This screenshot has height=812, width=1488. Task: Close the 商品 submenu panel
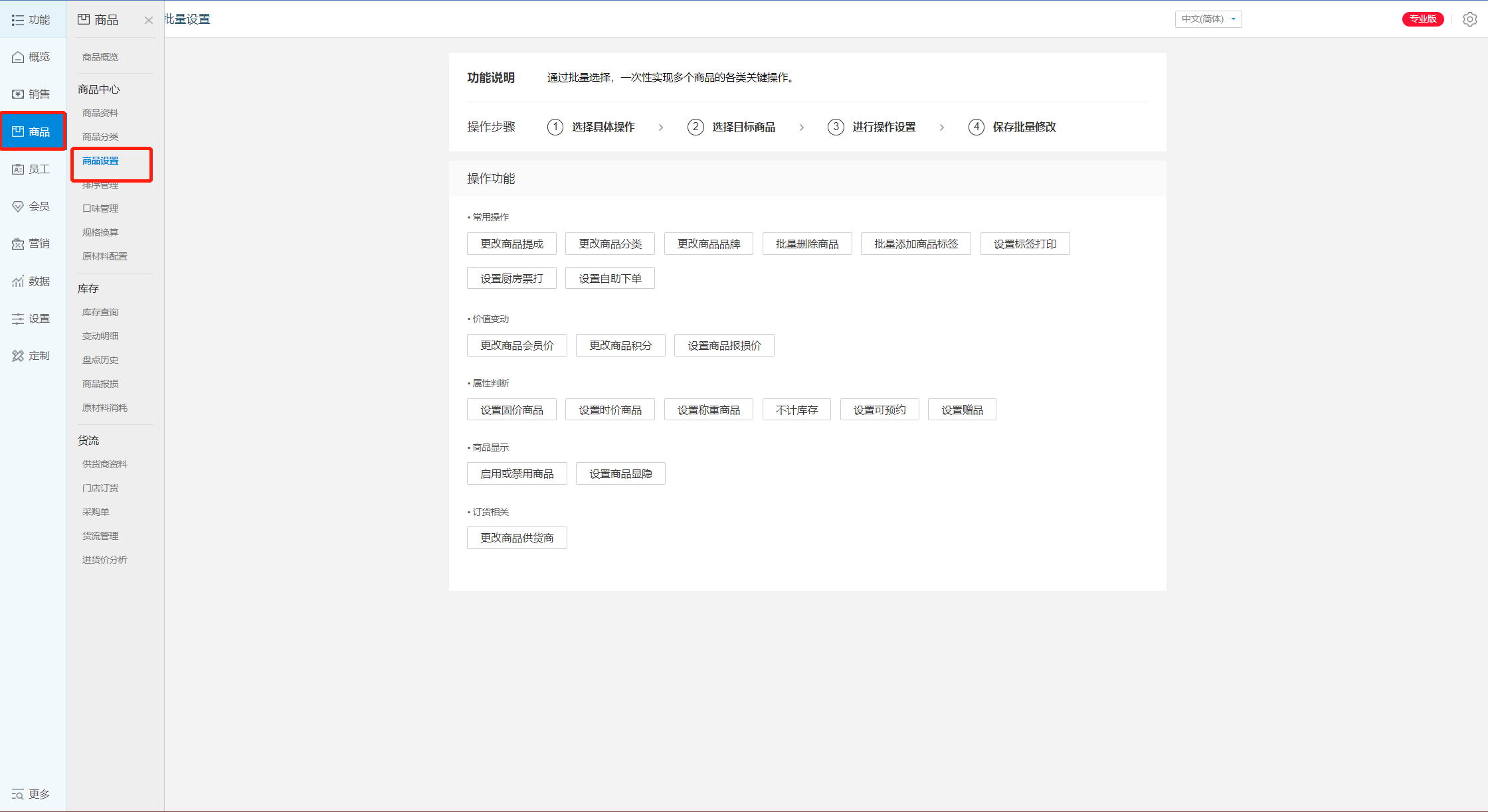point(149,21)
